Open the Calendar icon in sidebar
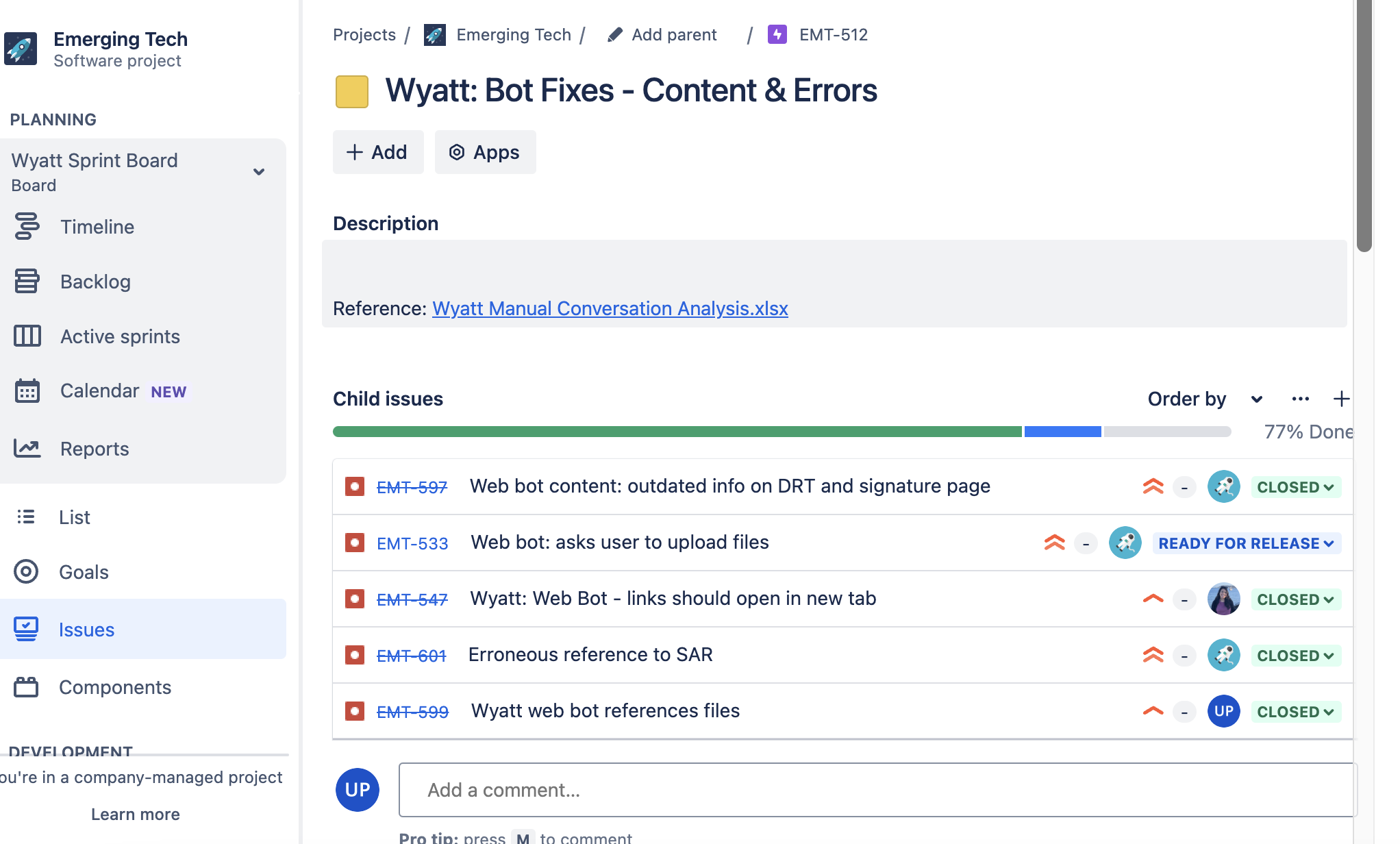The image size is (1400, 844). [27, 391]
